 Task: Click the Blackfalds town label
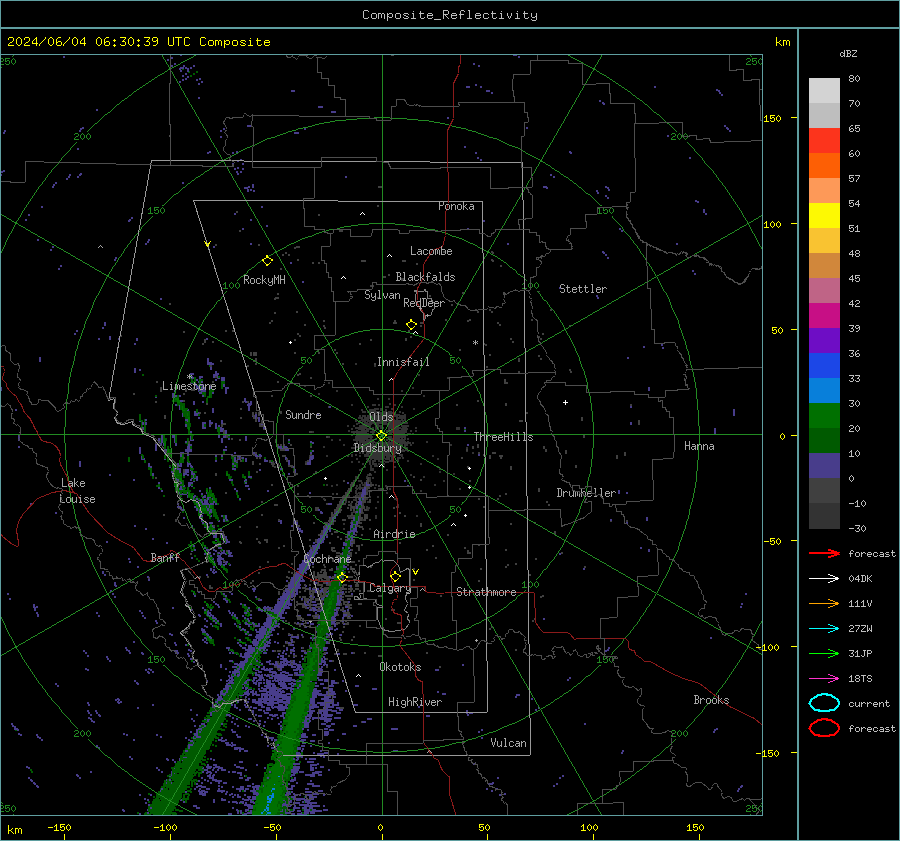pos(425,277)
